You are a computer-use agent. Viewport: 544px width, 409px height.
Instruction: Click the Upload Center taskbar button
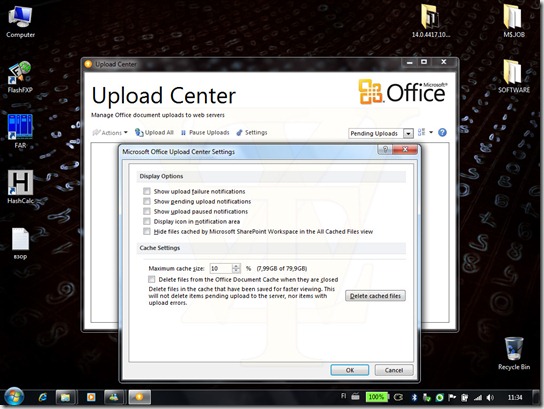(139, 397)
